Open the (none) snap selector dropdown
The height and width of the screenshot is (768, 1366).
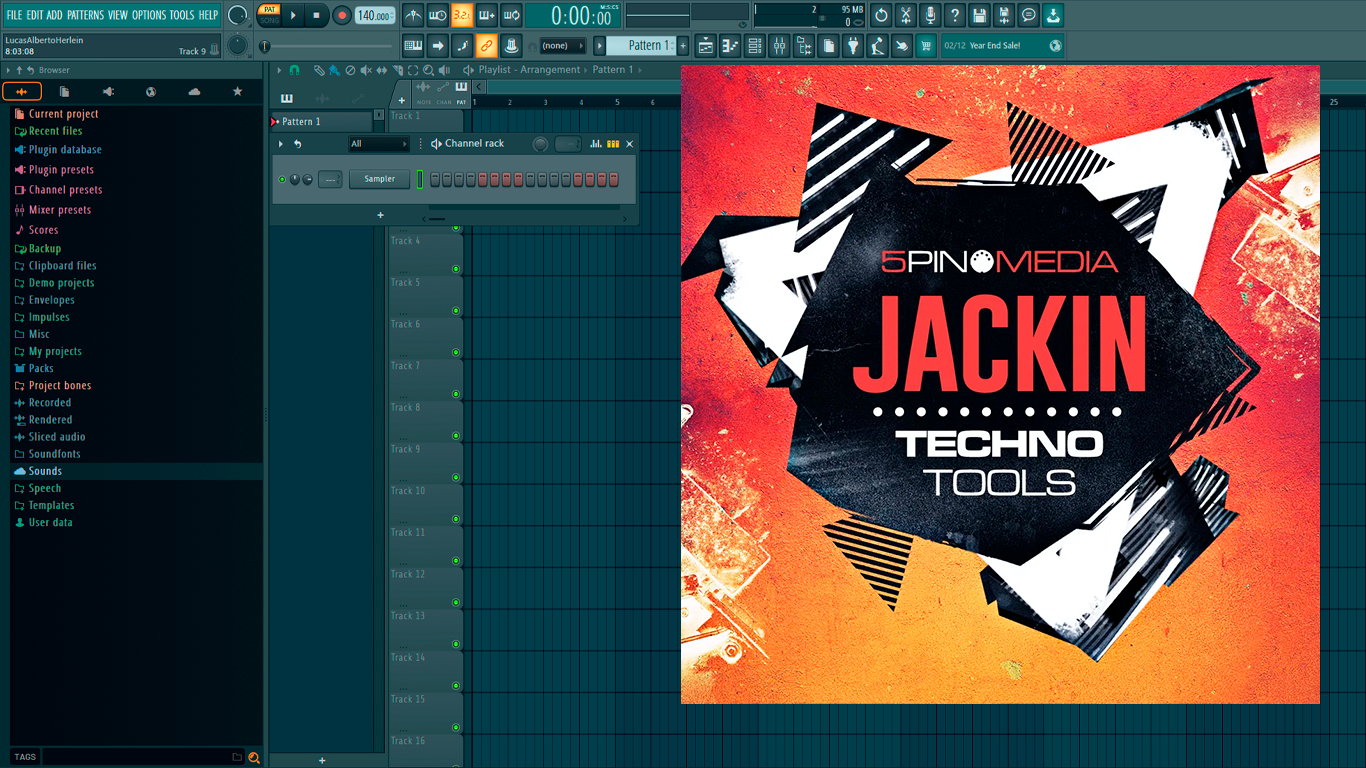[x=562, y=45]
